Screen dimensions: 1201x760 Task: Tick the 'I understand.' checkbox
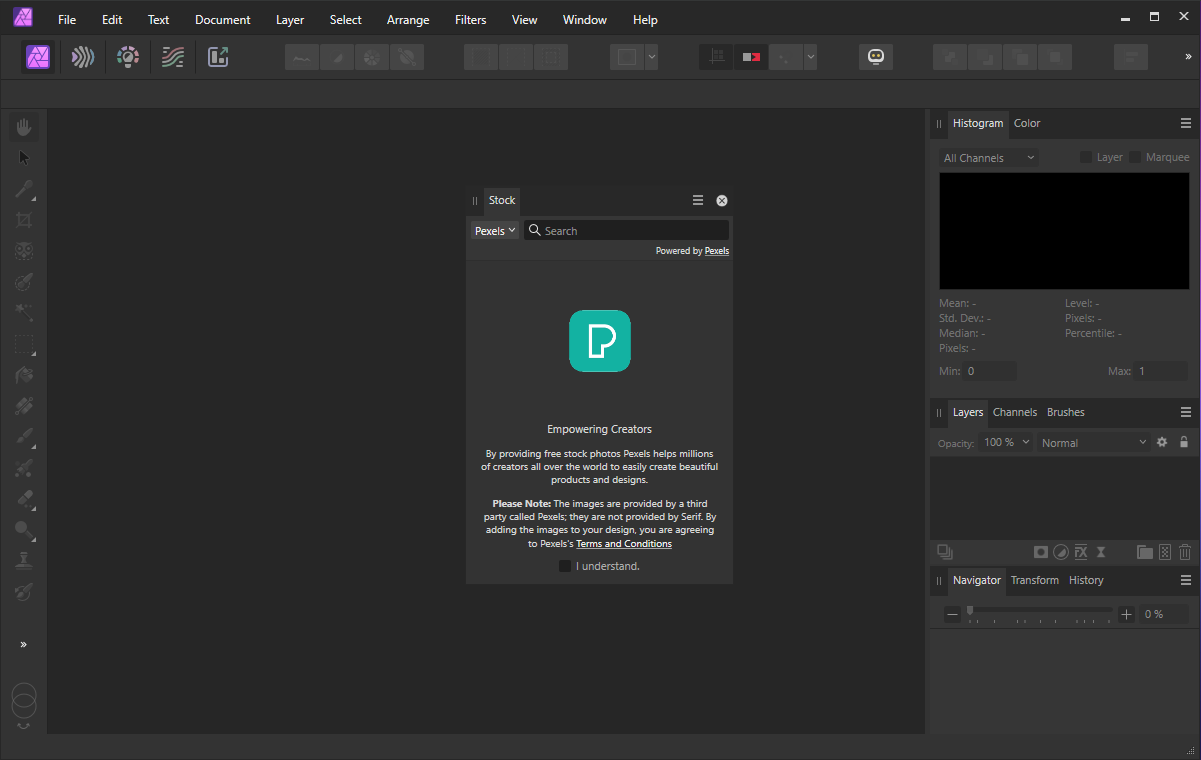point(565,566)
